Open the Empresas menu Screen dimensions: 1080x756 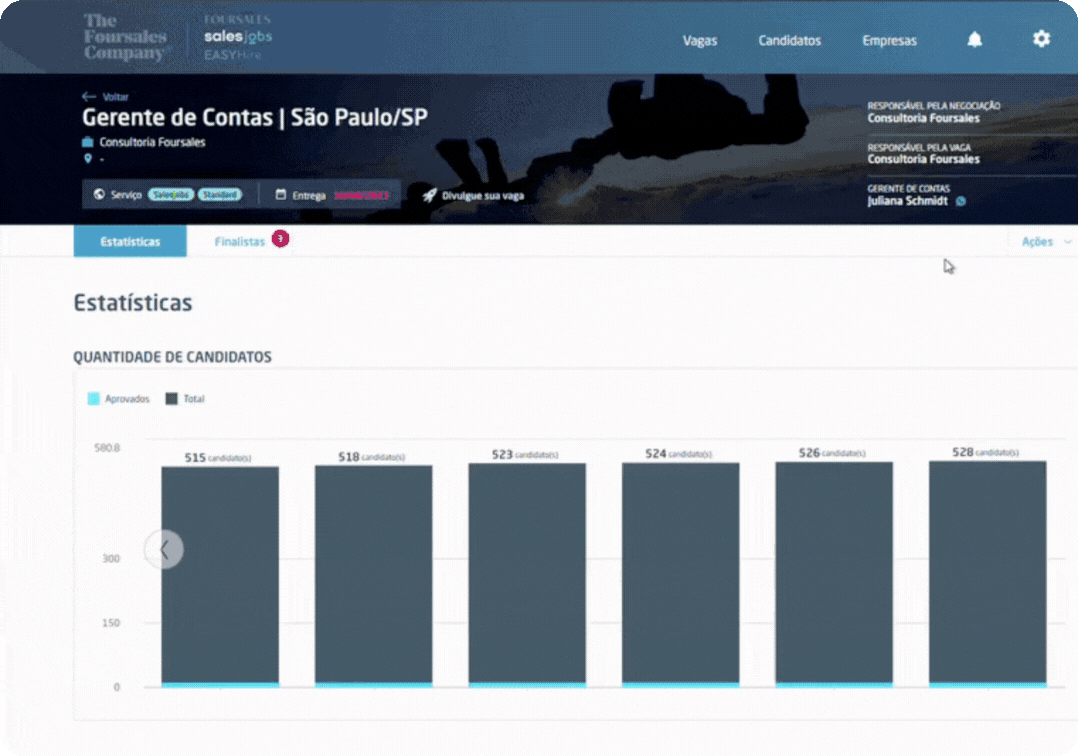tap(889, 41)
